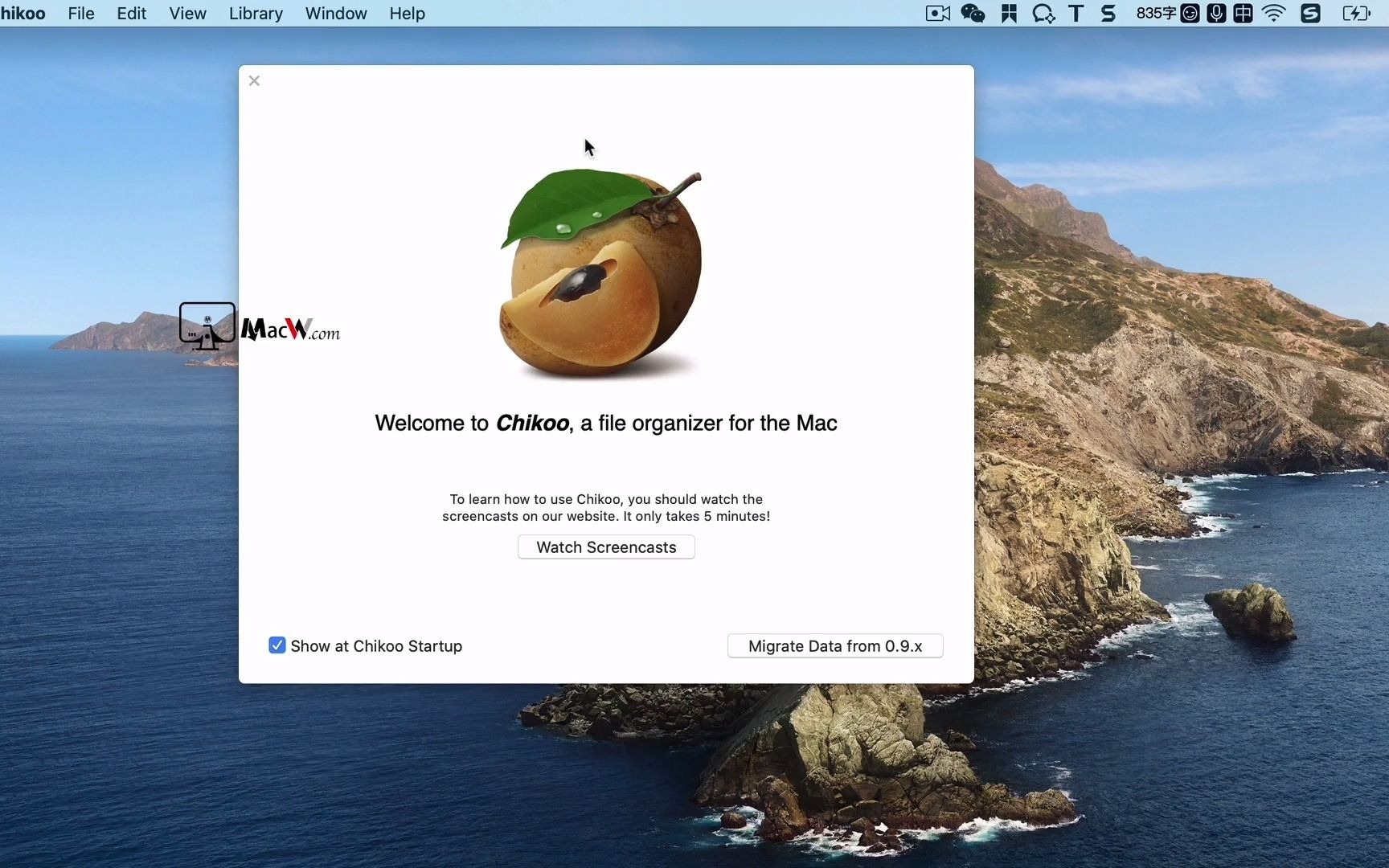Screen dimensions: 1389x868
Task: Open the emoji input icon
Action: point(1190,14)
